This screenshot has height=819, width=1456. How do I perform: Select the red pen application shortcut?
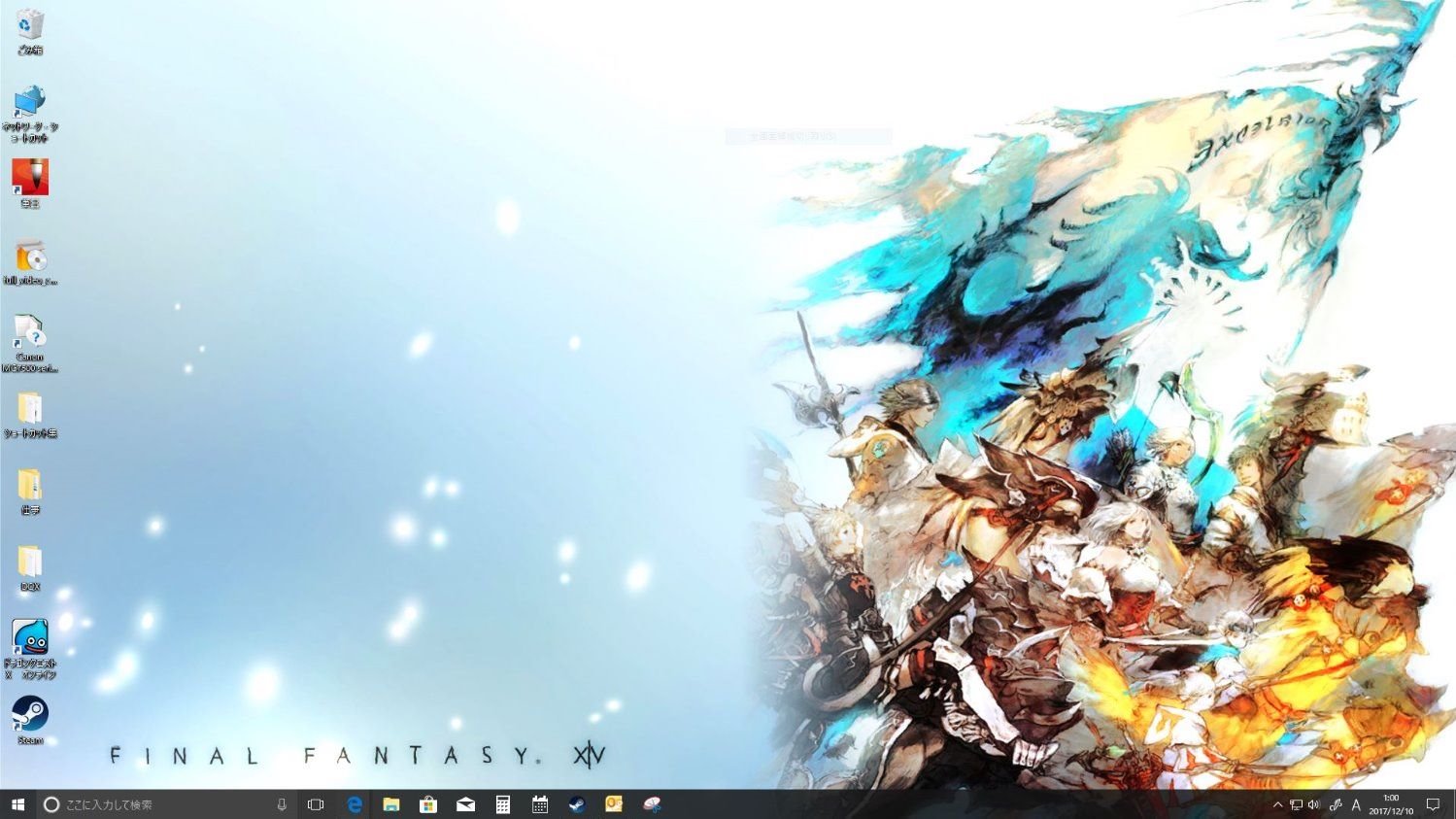point(30,183)
